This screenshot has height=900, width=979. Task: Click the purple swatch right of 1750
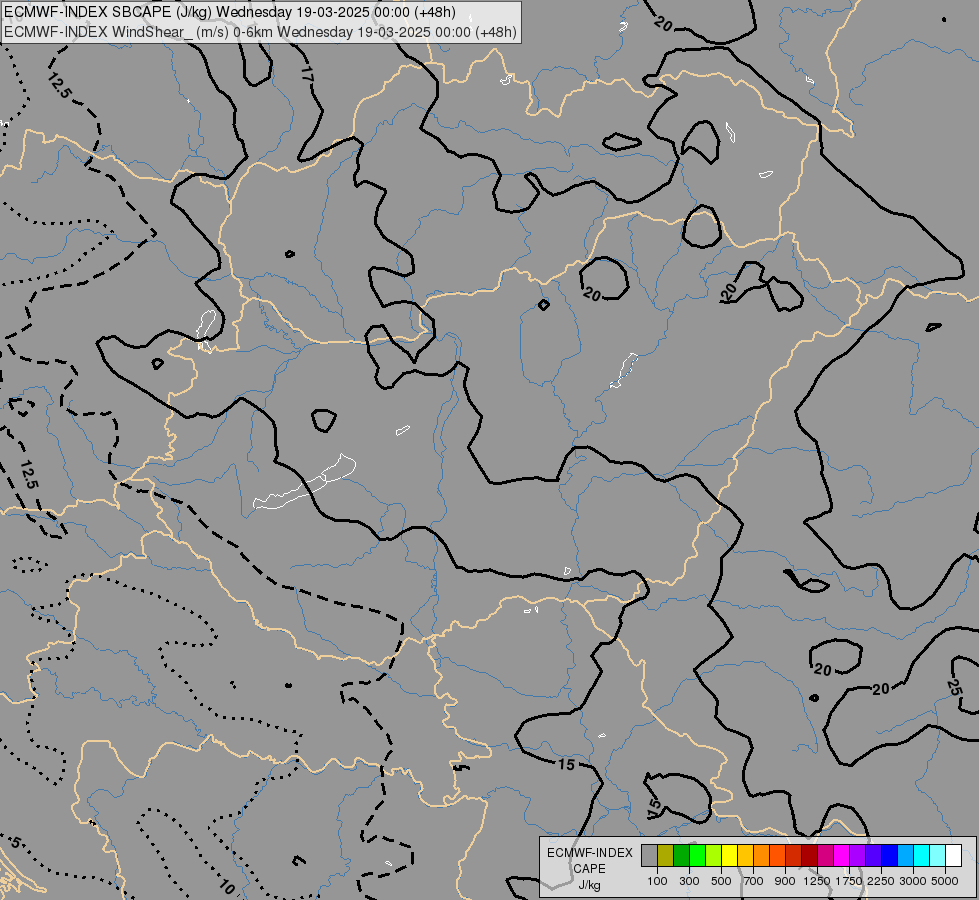[857, 856]
